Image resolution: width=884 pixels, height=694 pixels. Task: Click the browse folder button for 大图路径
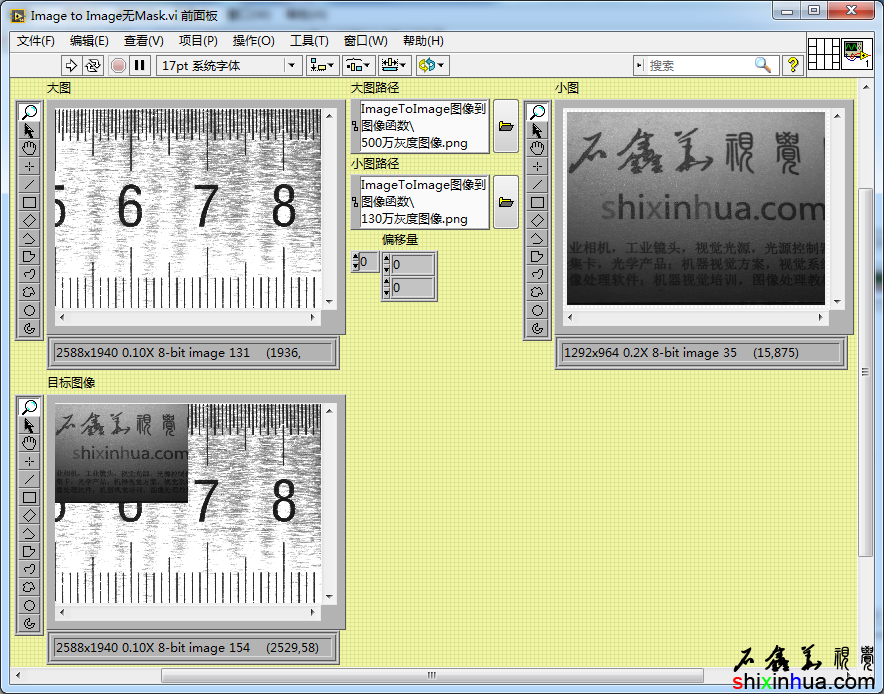pos(505,127)
